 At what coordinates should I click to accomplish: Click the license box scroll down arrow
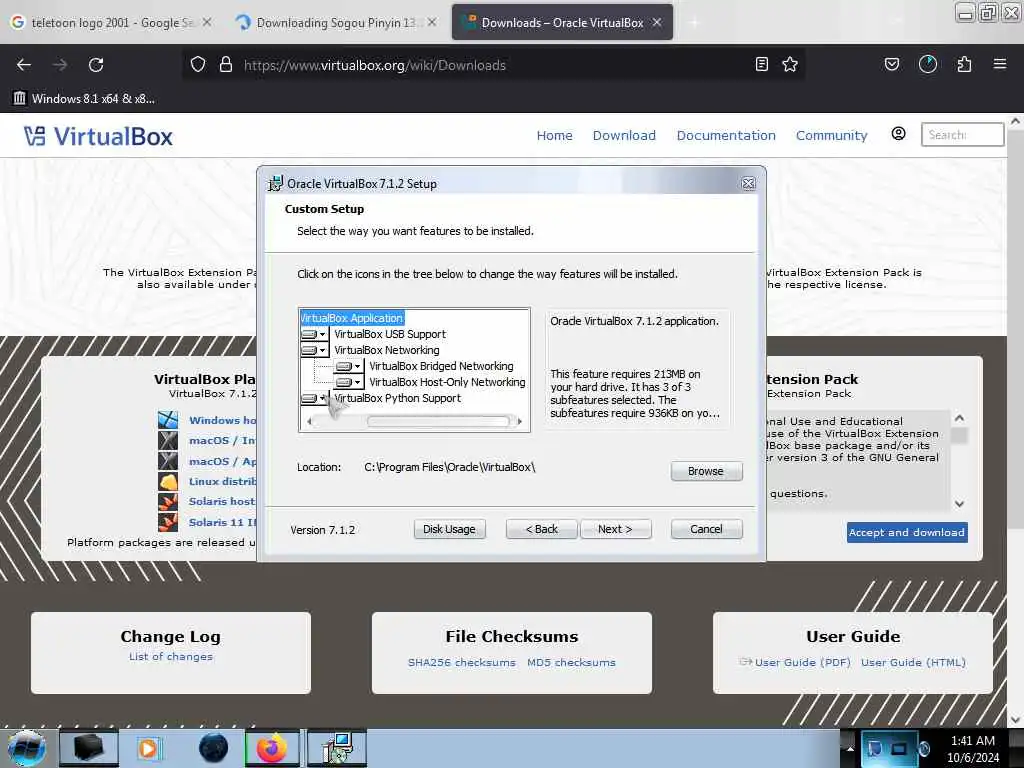(959, 504)
